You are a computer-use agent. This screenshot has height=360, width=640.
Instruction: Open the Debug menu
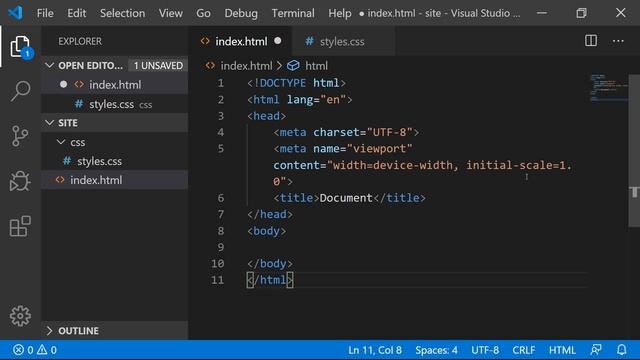click(241, 13)
